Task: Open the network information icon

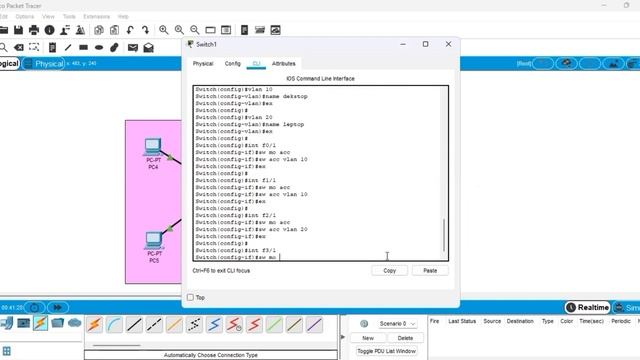Action: [x=49, y=30]
